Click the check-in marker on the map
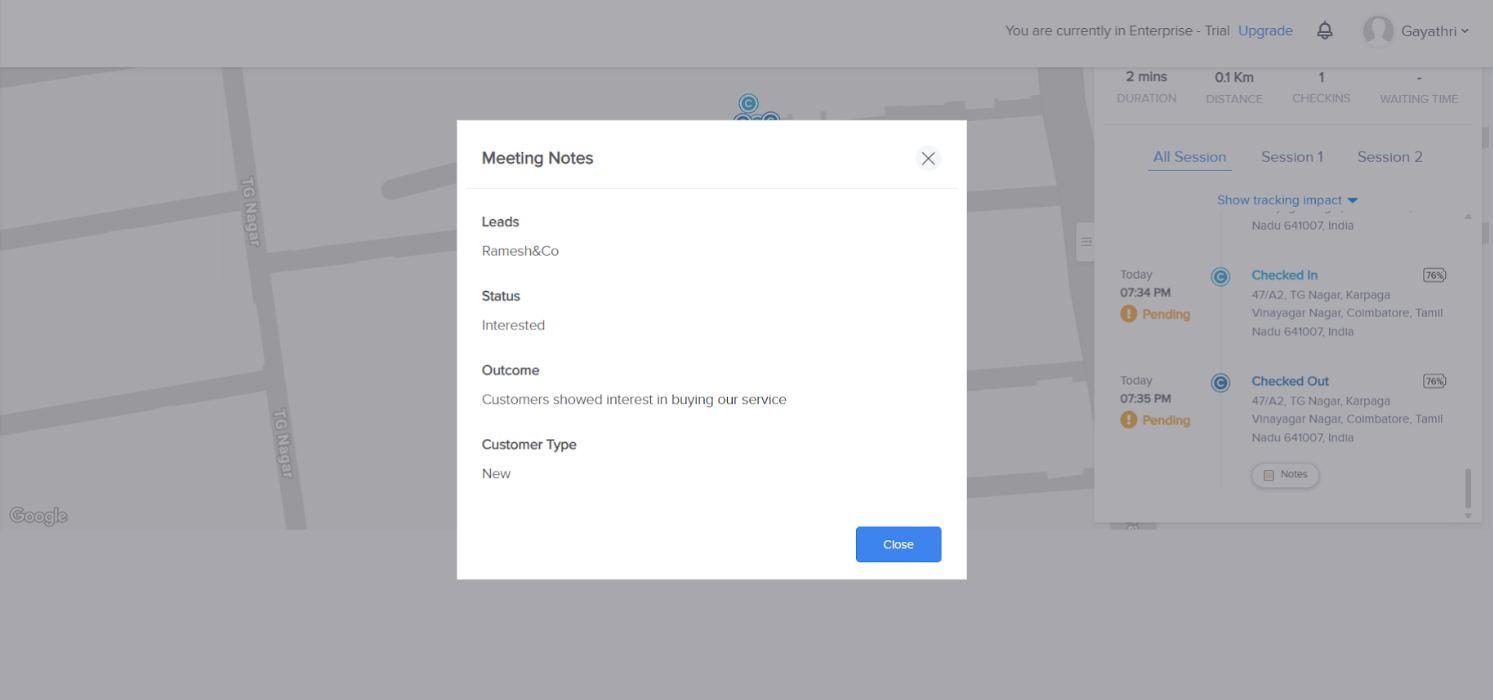The height and width of the screenshot is (700, 1493). tap(748, 103)
